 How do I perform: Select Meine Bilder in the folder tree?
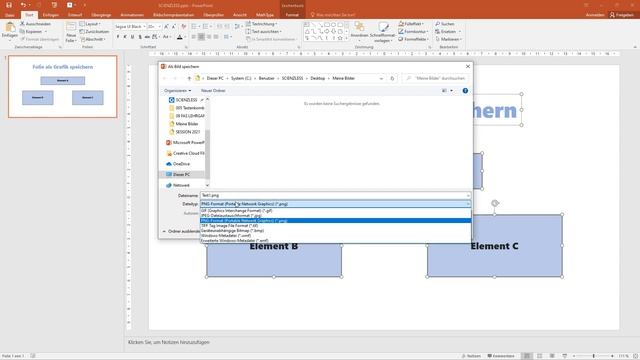184,124
